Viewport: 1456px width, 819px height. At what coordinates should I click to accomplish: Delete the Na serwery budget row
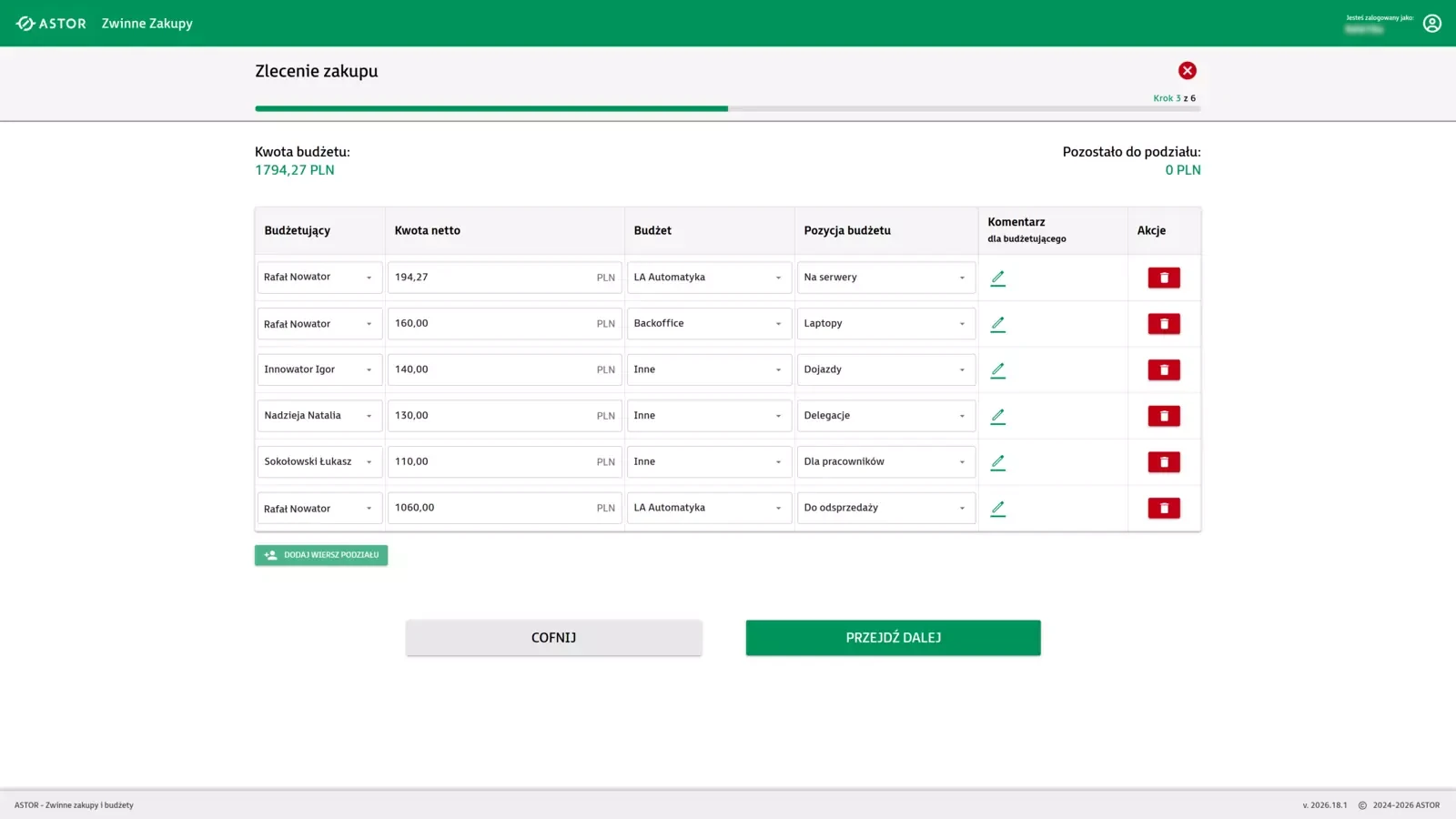(x=1163, y=278)
